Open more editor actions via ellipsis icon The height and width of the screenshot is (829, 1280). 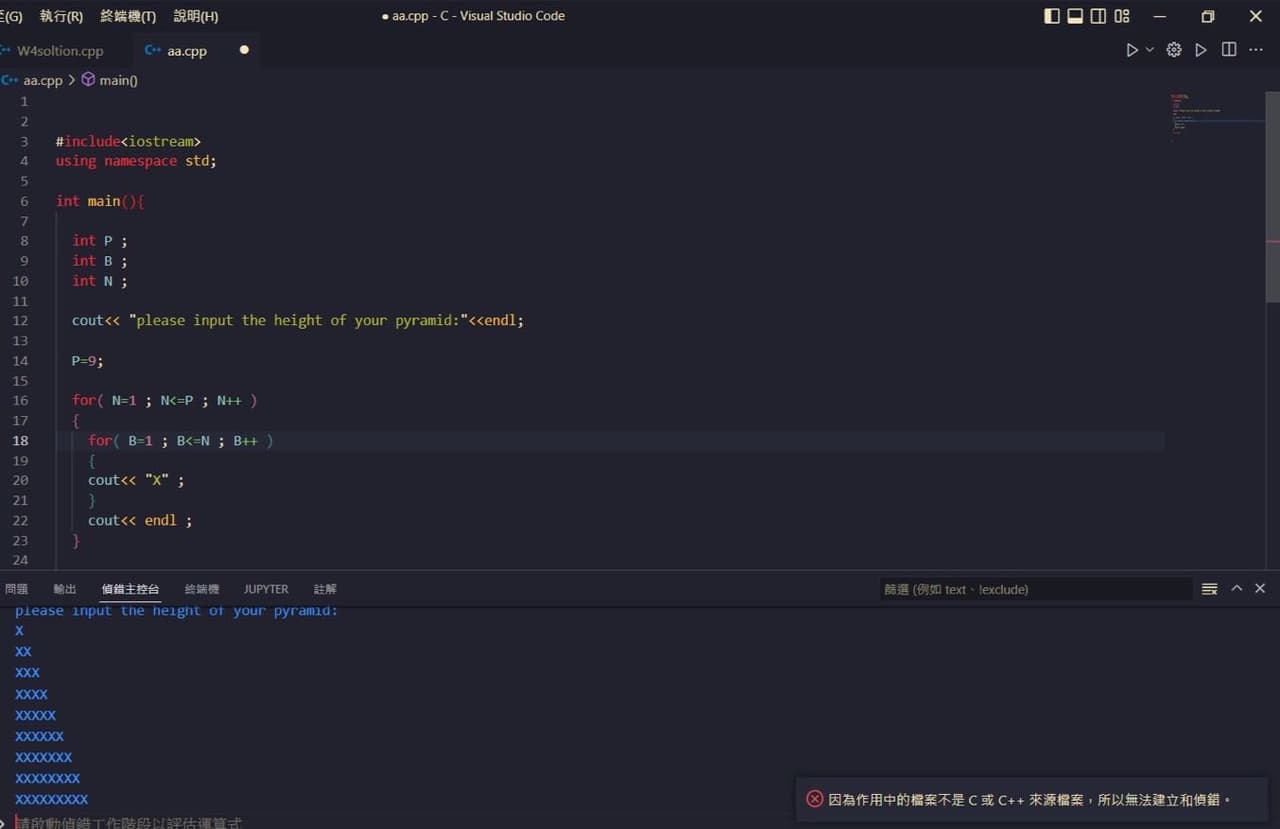click(1256, 49)
